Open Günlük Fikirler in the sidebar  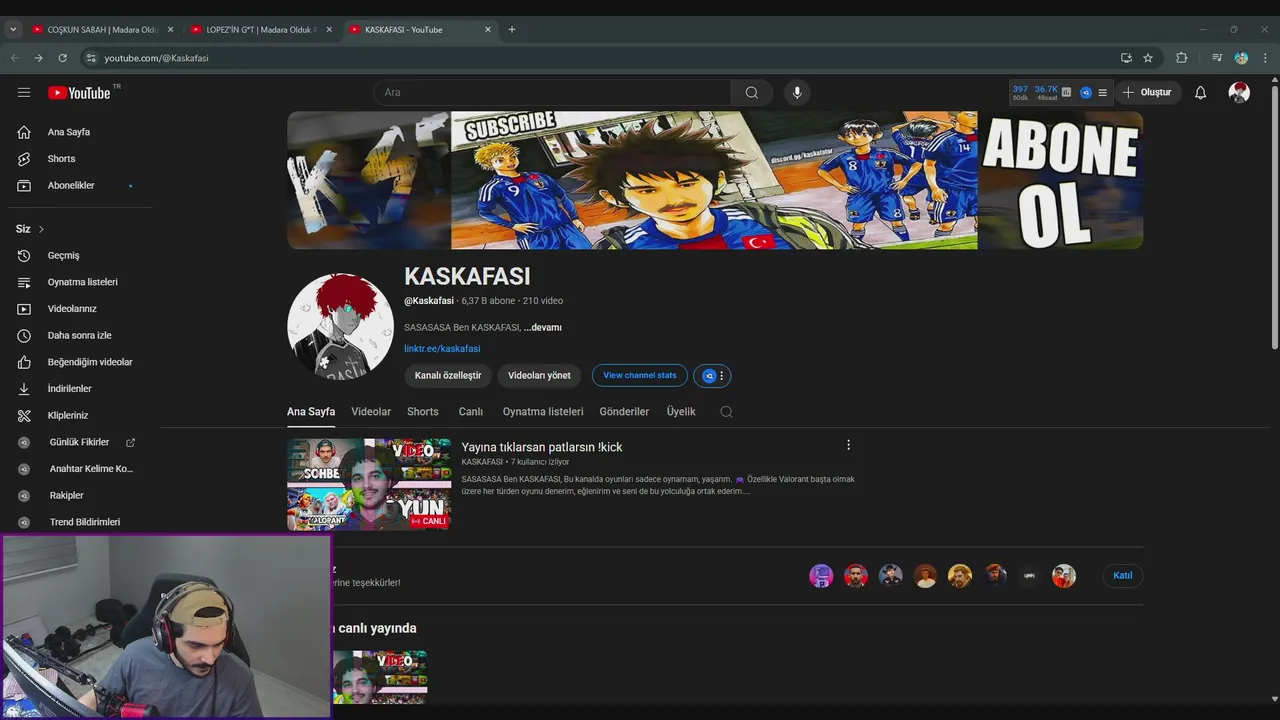click(80, 442)
